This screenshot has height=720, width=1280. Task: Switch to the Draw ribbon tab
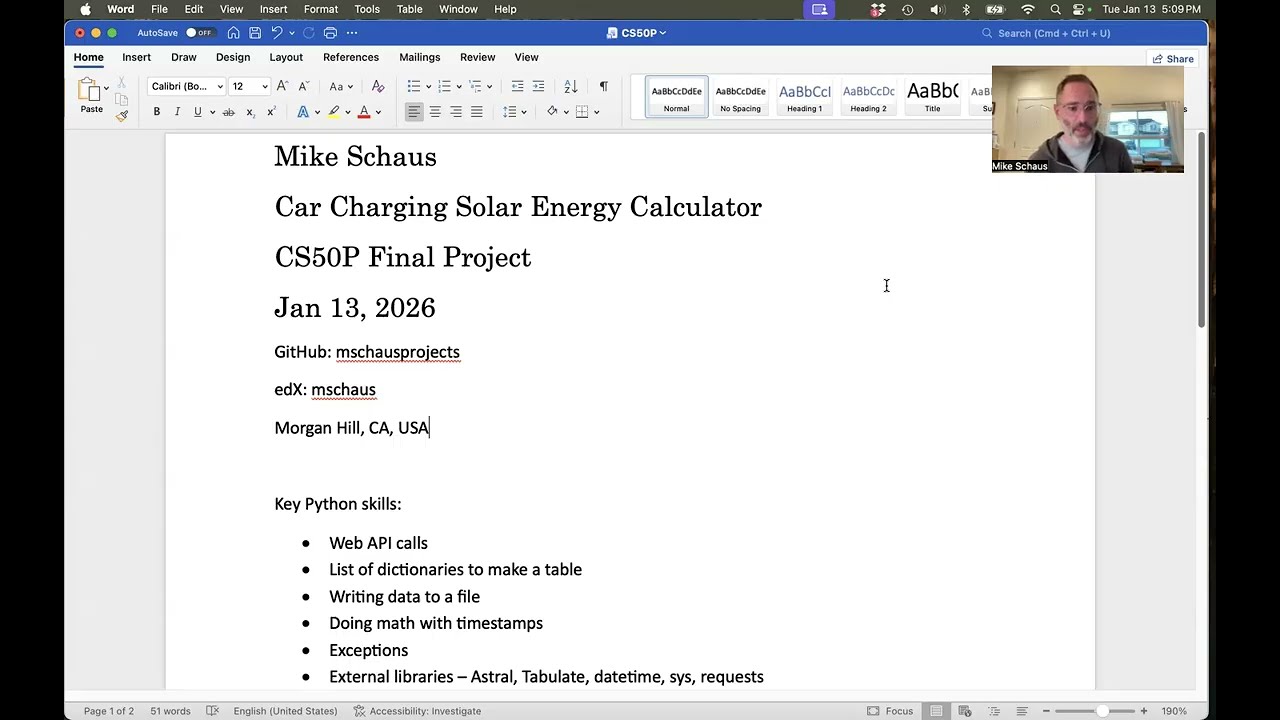click(x=184, y=58)
